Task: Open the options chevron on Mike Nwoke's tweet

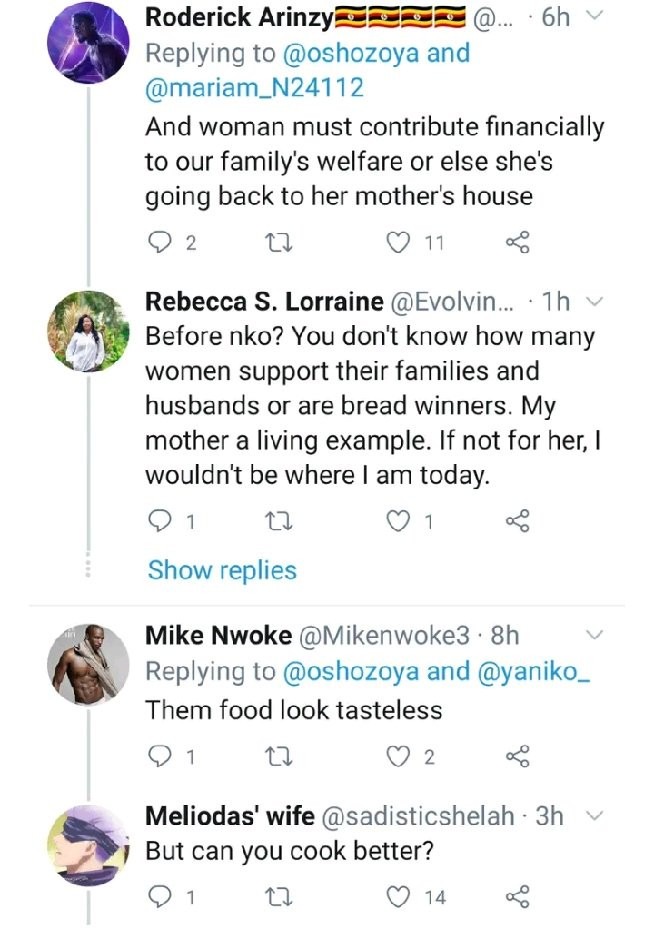Action: coord(594,635)
